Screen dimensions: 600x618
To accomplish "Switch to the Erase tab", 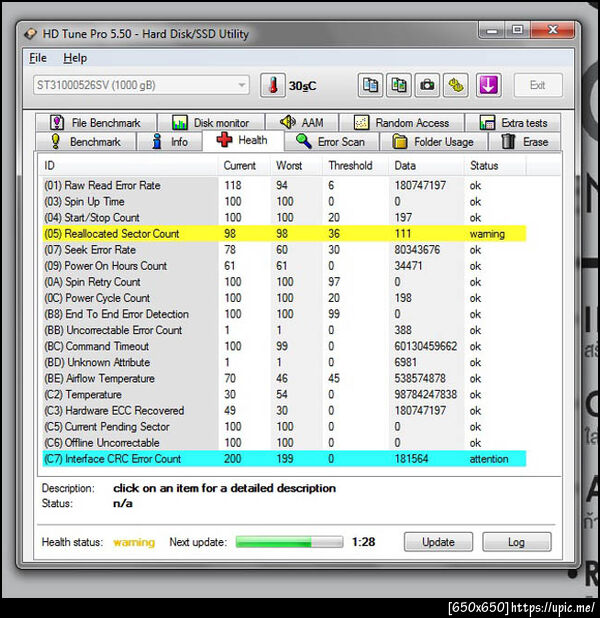I will click(525, 141).
